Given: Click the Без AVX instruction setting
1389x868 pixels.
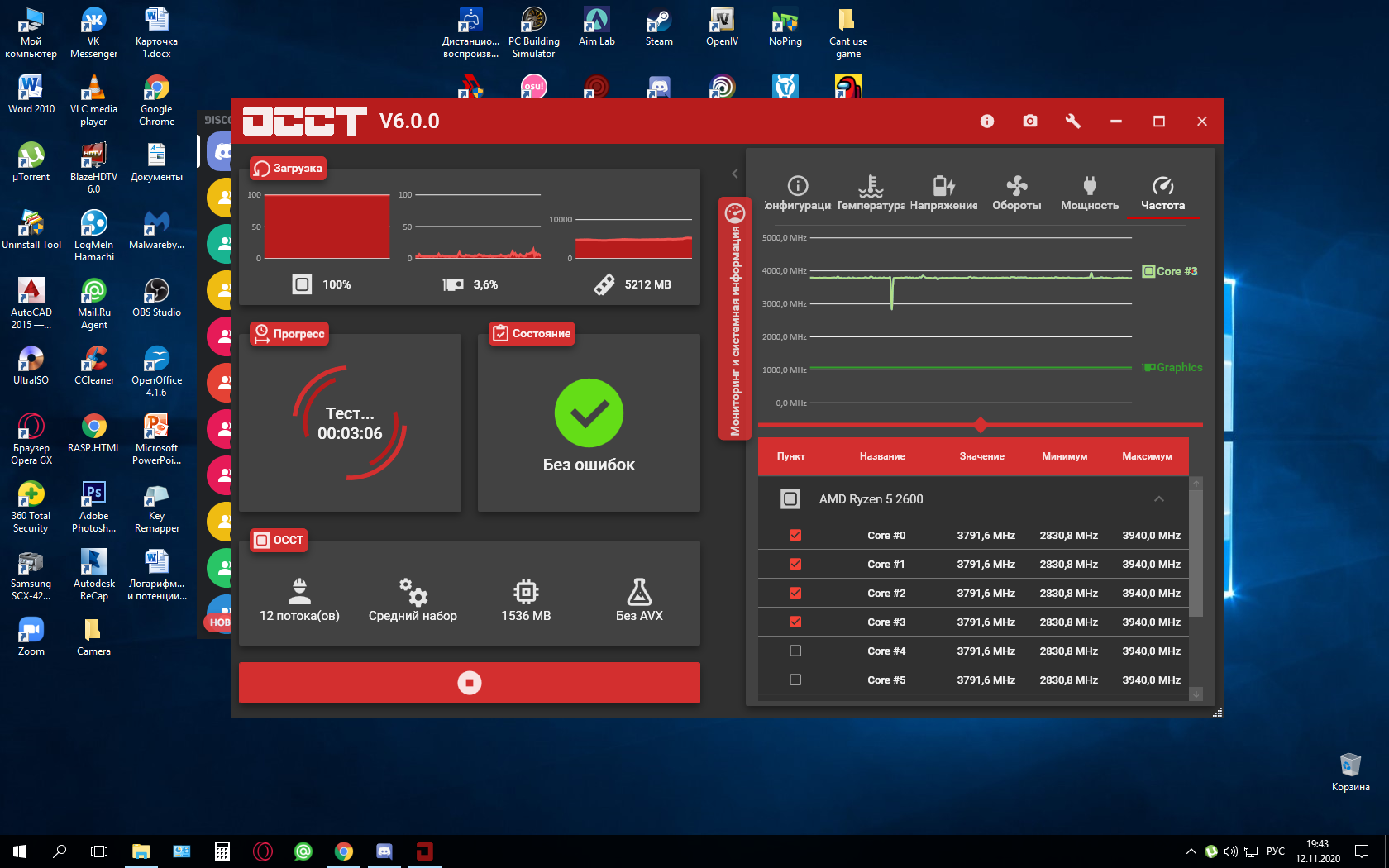Looking at the screenshot, I should (639, 600).
